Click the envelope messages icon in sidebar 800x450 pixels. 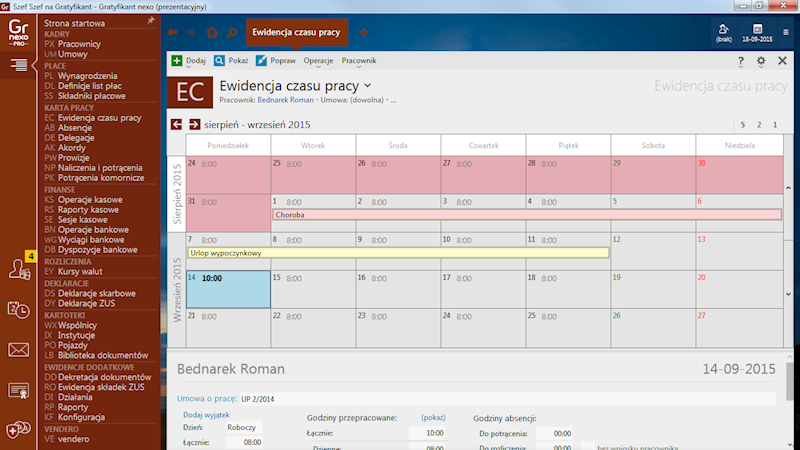[18, 350]
